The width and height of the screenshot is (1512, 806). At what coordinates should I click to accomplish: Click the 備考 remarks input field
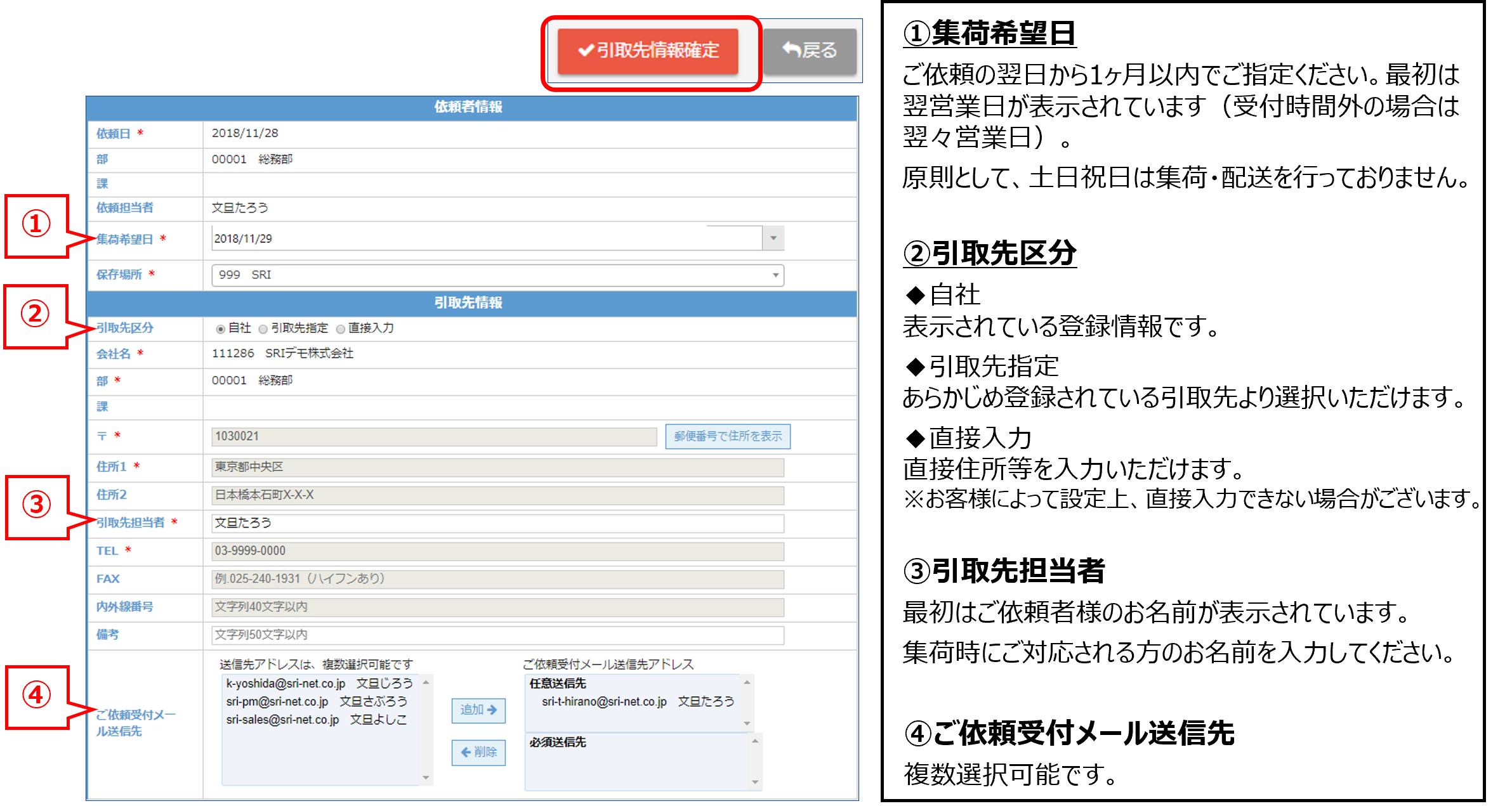497,635
